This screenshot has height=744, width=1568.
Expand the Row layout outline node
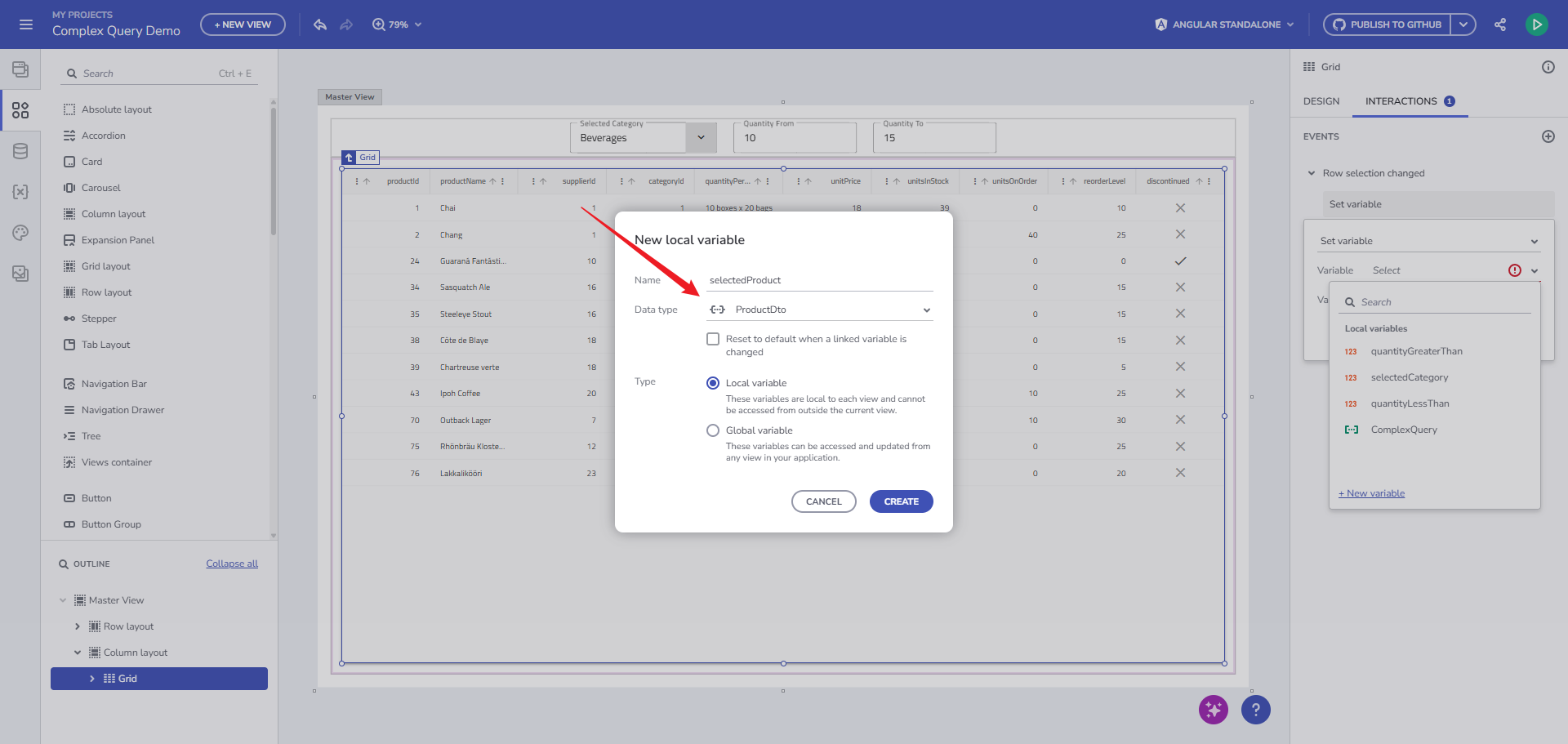[x=78, y=626]
